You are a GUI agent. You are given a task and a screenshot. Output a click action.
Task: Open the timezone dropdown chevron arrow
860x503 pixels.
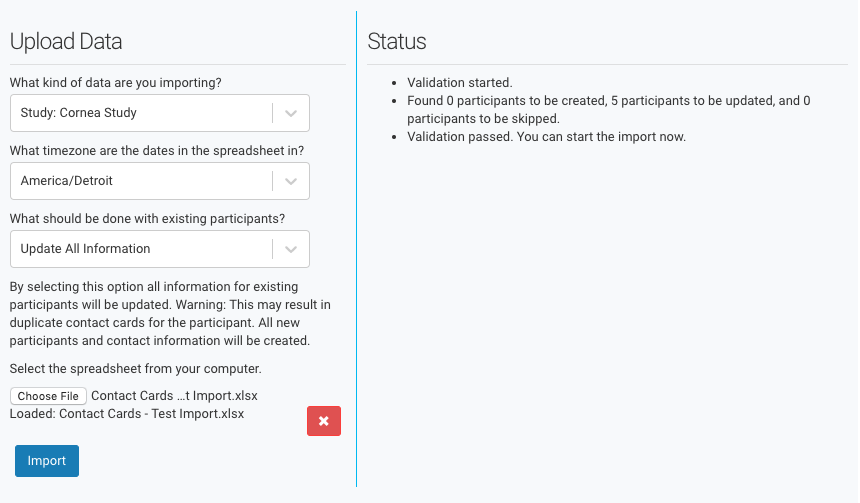pyautogui.click(x=291, y=181)
